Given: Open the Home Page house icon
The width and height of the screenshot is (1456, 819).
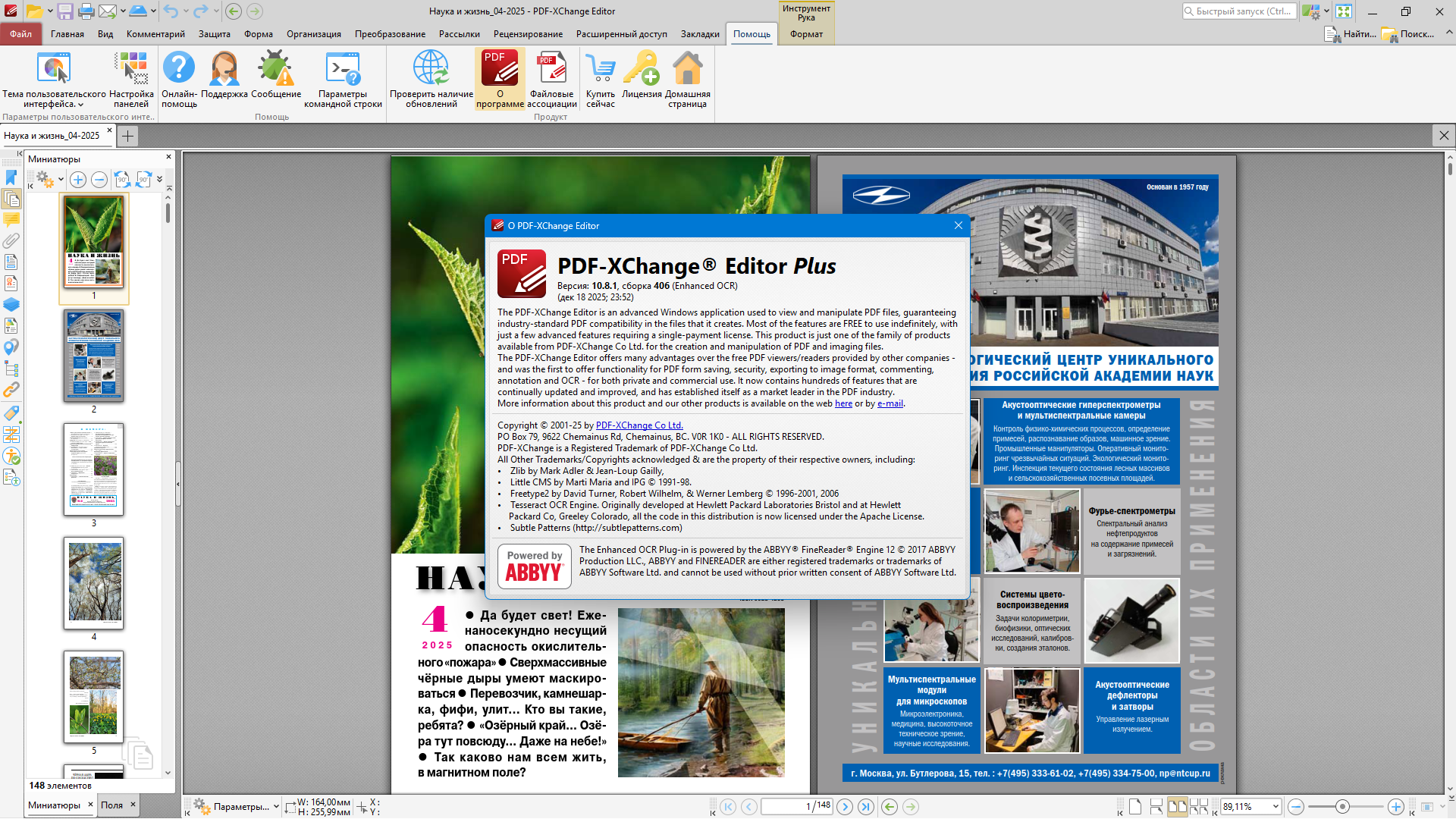Looking at the screenshot, I should click(x=688, y=70).
